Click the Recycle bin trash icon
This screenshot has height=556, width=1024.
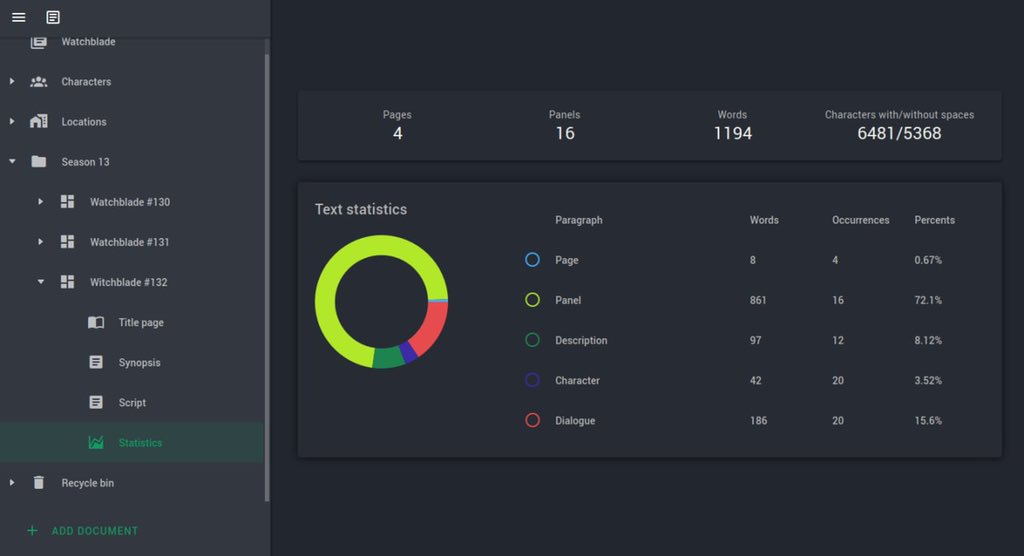pyautogui.click(x=39, y=483)
